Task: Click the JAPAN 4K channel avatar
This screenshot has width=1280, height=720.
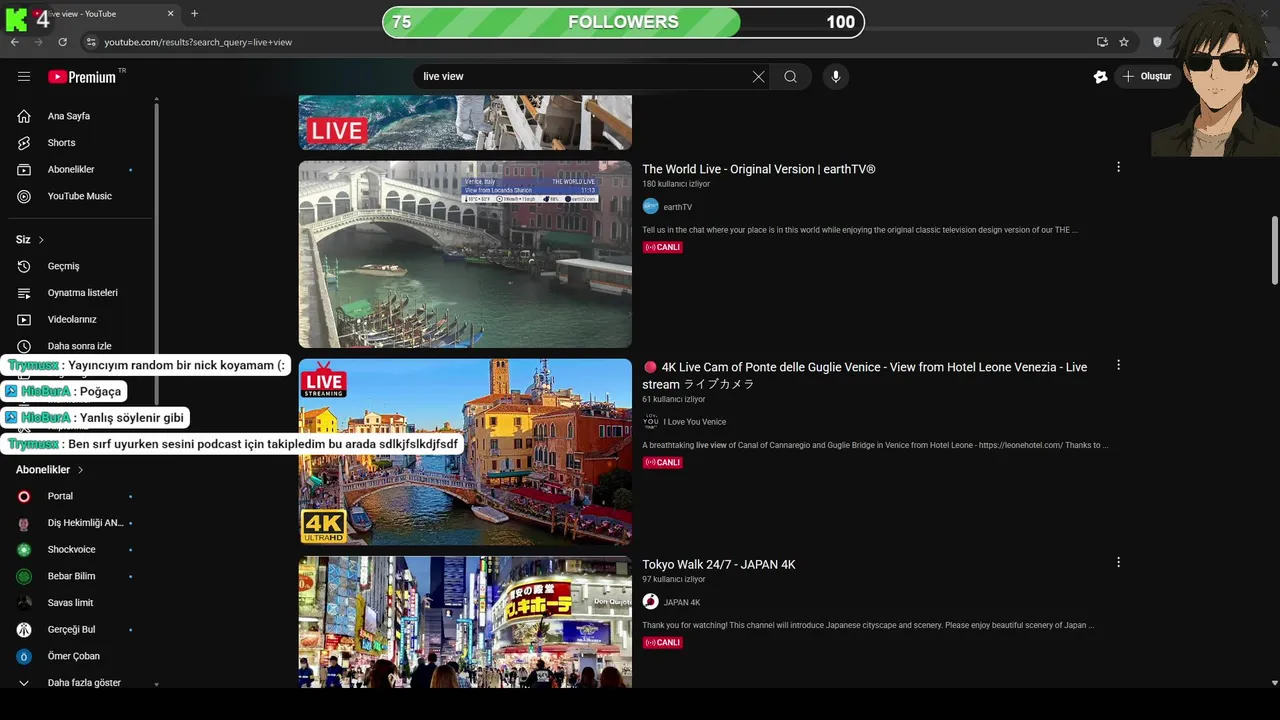Action: pyautogui.click(x=650, y=601)
